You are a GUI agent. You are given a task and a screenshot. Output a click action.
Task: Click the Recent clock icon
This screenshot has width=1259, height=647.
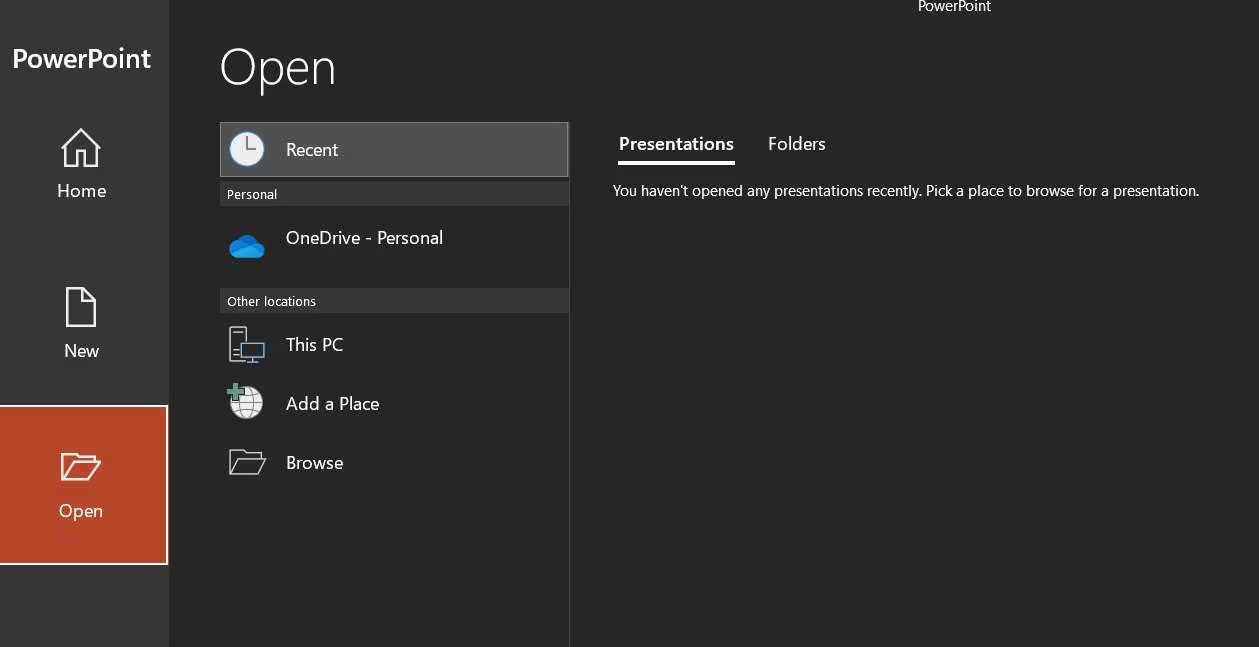tap(247, 150)
